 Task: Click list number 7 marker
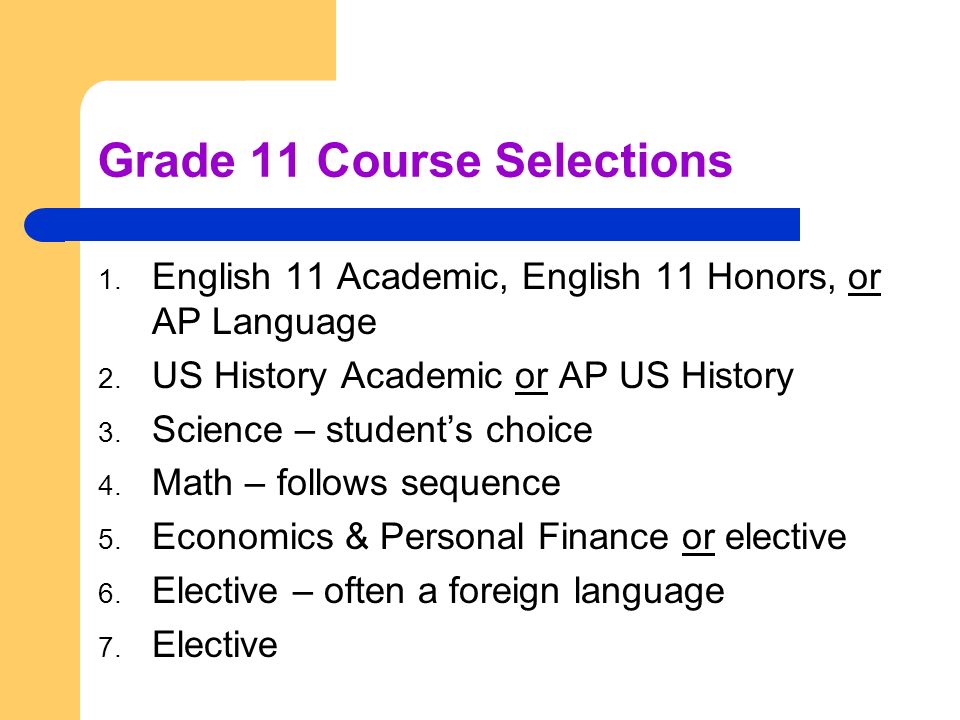[x=109, y=648]
